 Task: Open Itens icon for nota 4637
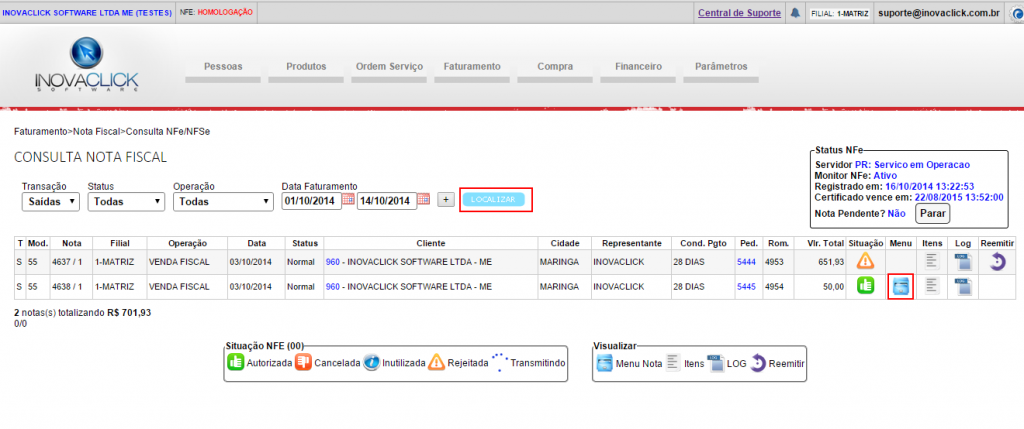[931, 261]
